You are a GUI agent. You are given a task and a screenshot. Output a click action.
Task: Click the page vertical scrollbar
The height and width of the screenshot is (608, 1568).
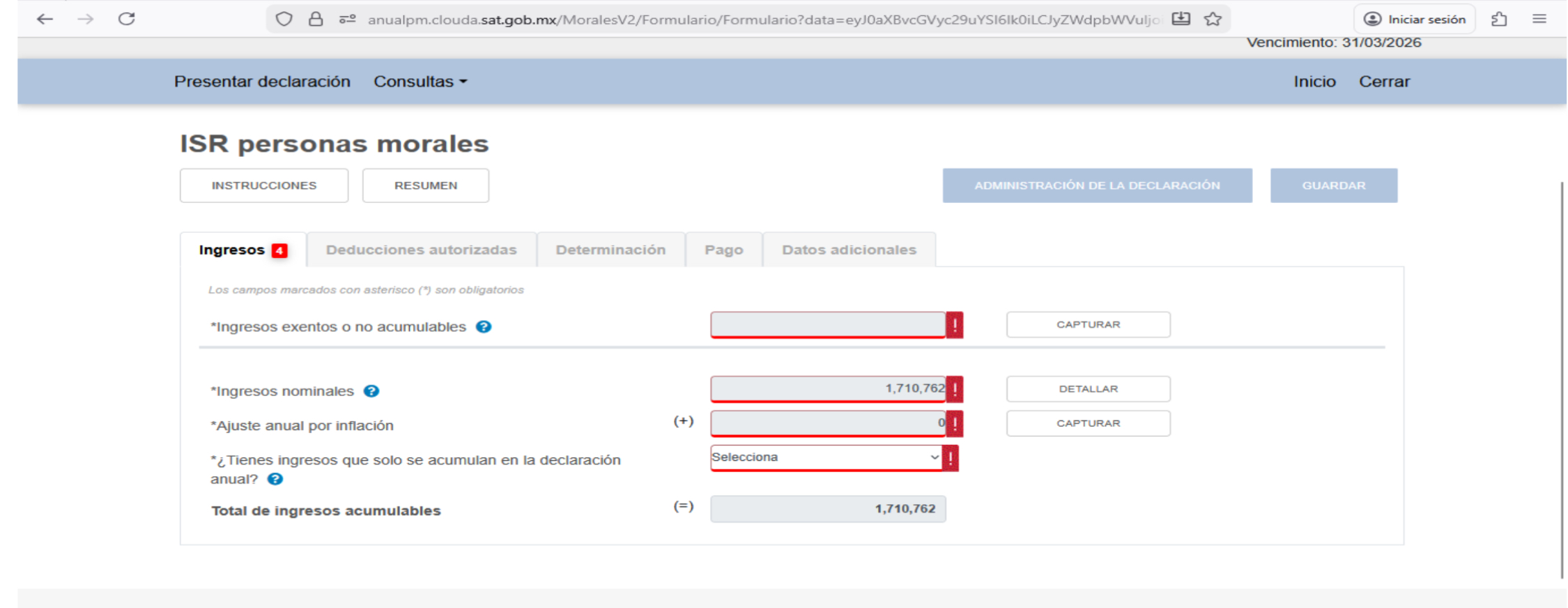click(x=1562, y=377)
